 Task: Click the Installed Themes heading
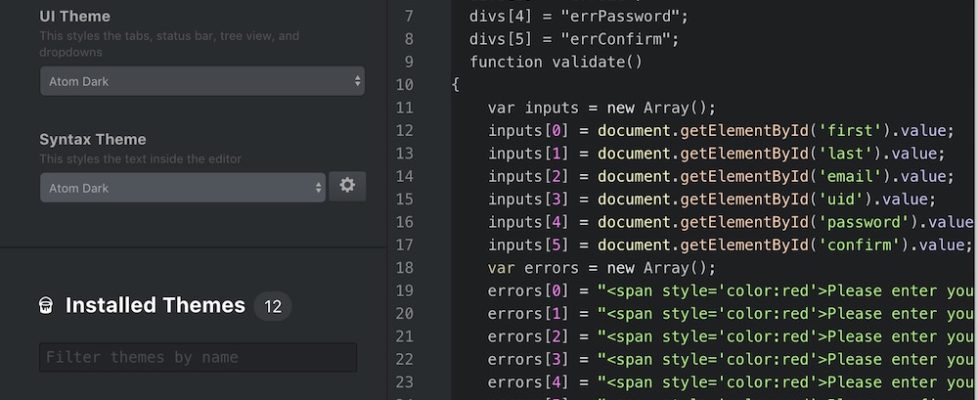[155, 306]
